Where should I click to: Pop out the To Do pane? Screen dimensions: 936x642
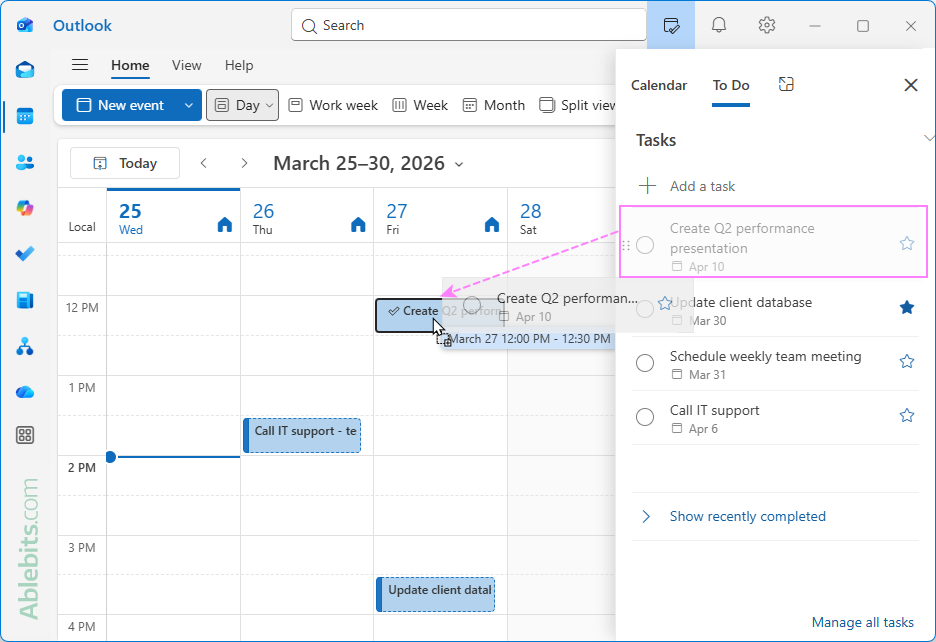tap(786, 85)
